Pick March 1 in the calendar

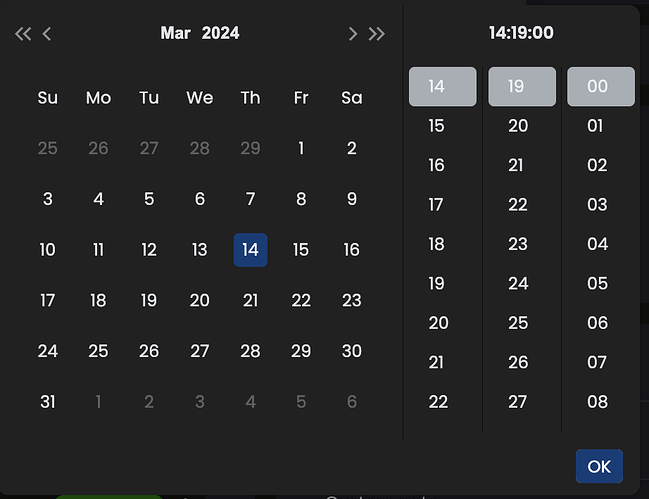tap(301, 148)
